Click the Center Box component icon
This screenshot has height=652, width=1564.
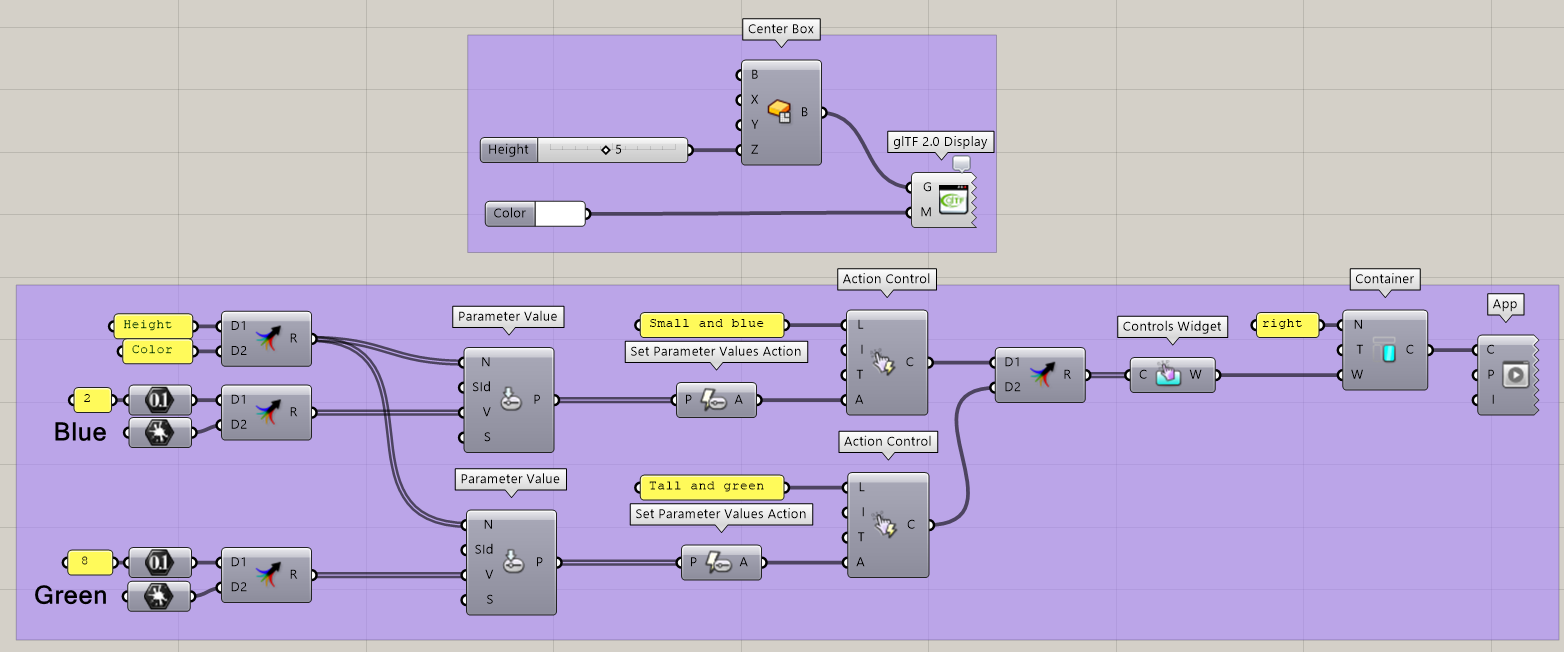[x=780, y=112]
